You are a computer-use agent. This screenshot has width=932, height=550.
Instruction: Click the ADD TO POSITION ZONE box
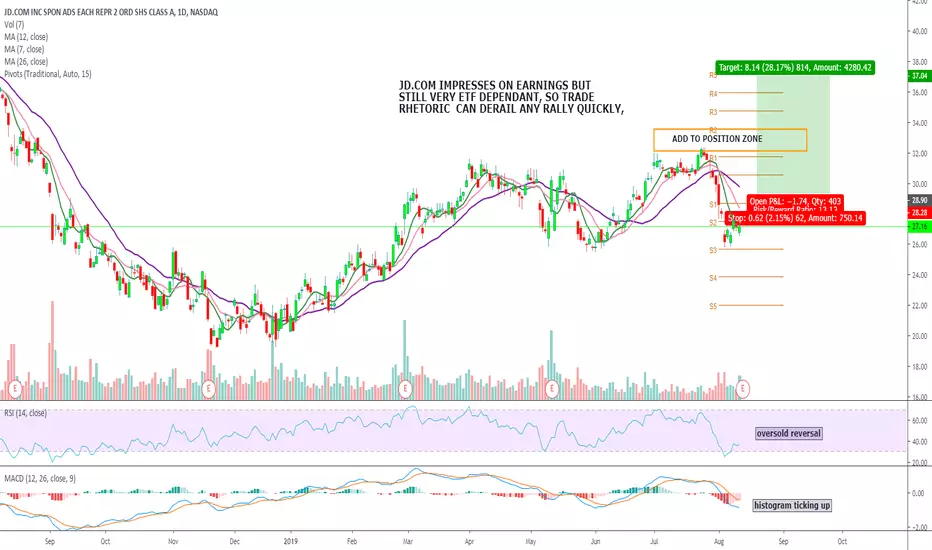click(731, 140)
